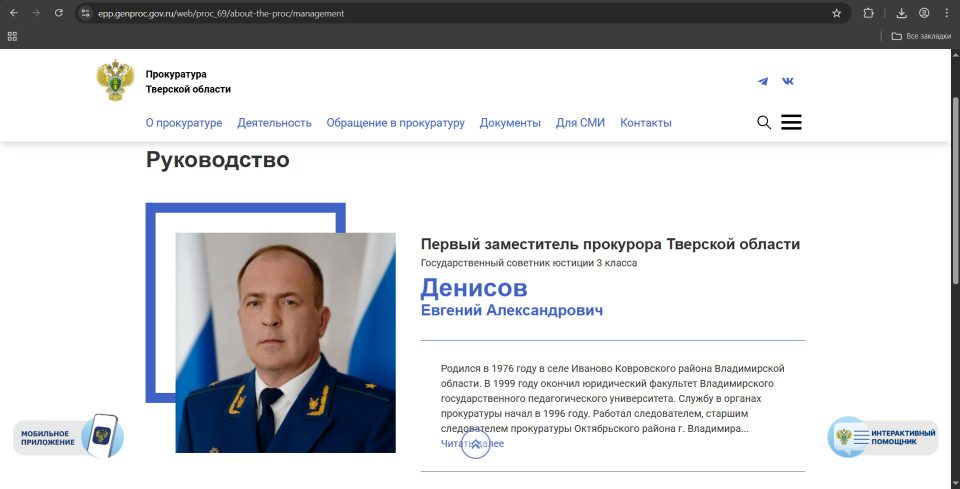The image size is (960, 489).
Task: Go to the 'Документы' section
Action: 510,123
